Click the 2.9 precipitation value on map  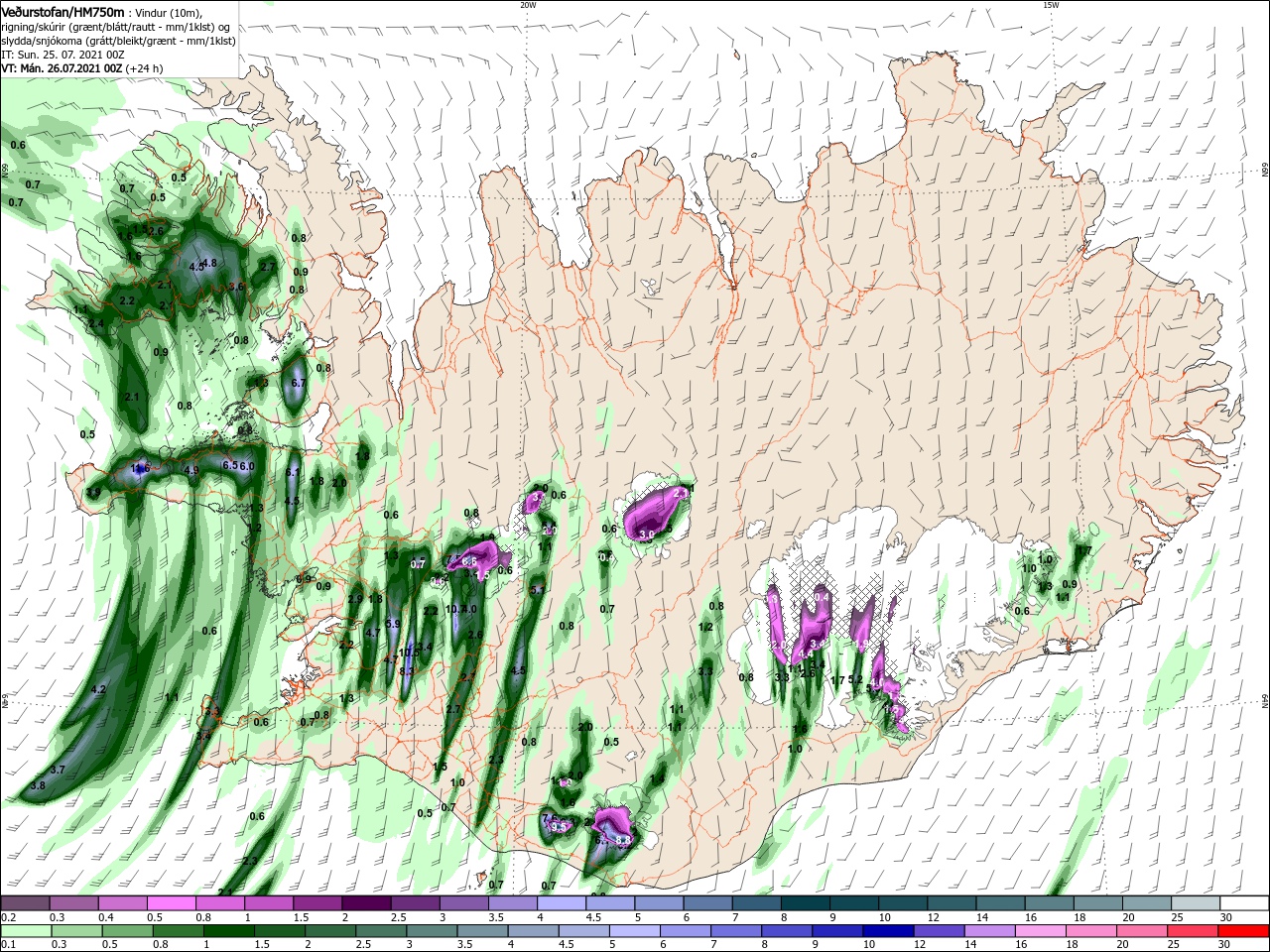(355, 599)
